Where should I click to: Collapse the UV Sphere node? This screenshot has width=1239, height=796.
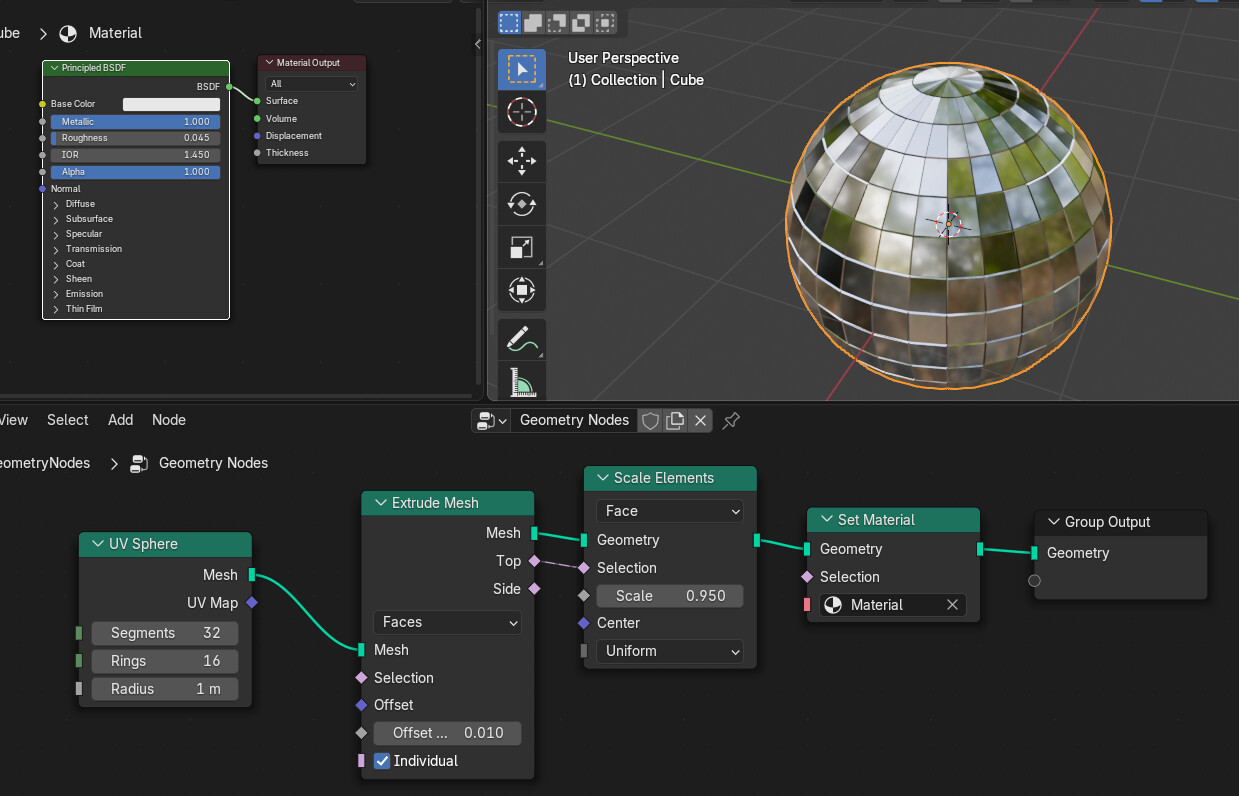(98, 544)
